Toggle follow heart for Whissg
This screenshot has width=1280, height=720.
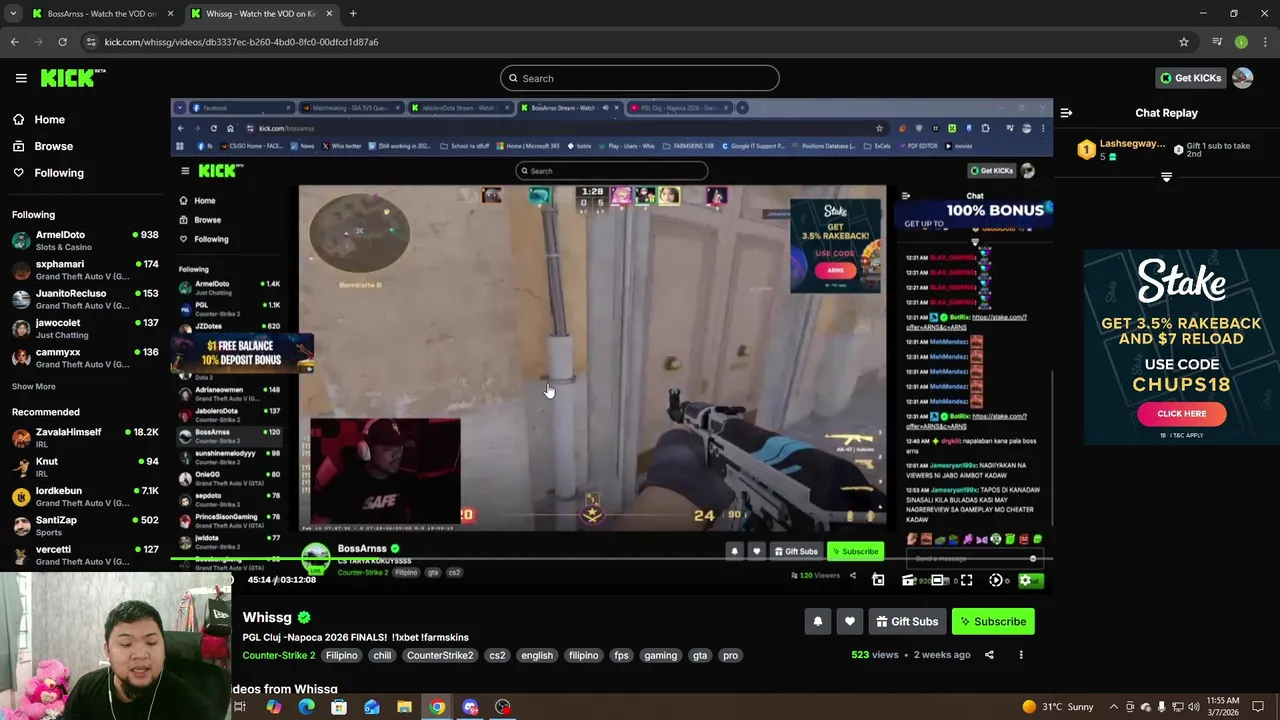[850, 622]
